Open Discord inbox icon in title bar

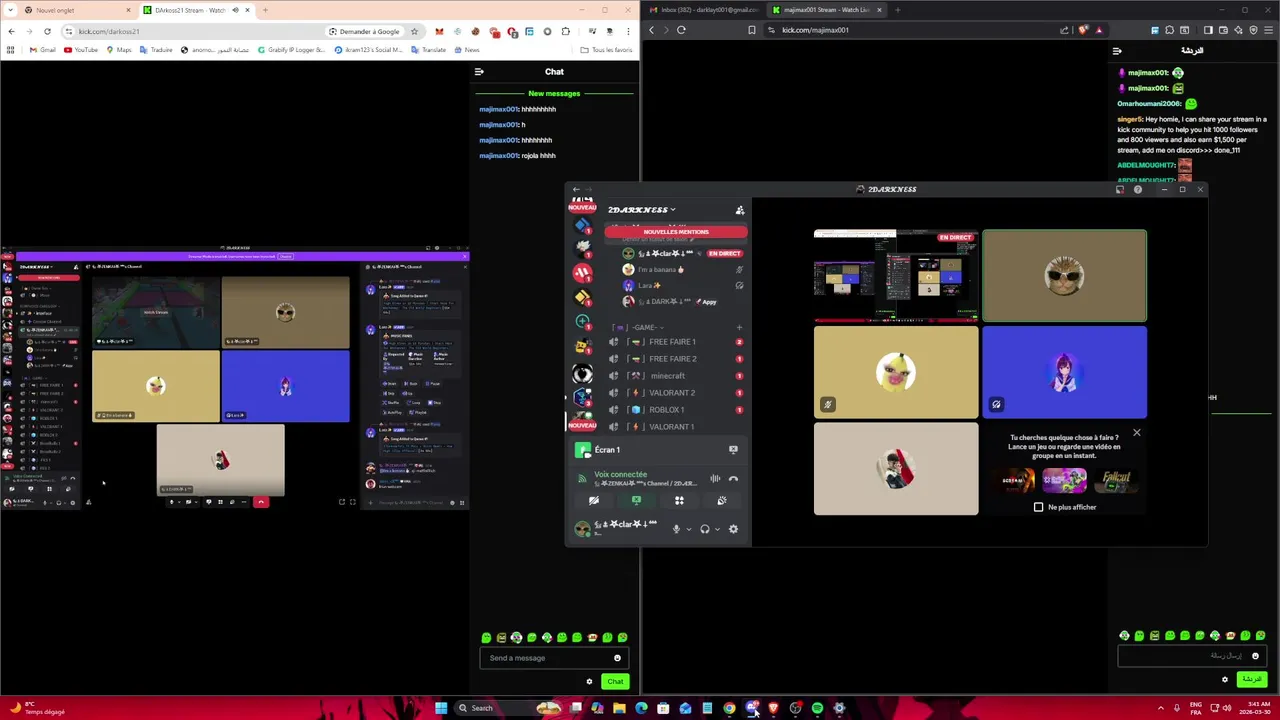point(1119,189)
